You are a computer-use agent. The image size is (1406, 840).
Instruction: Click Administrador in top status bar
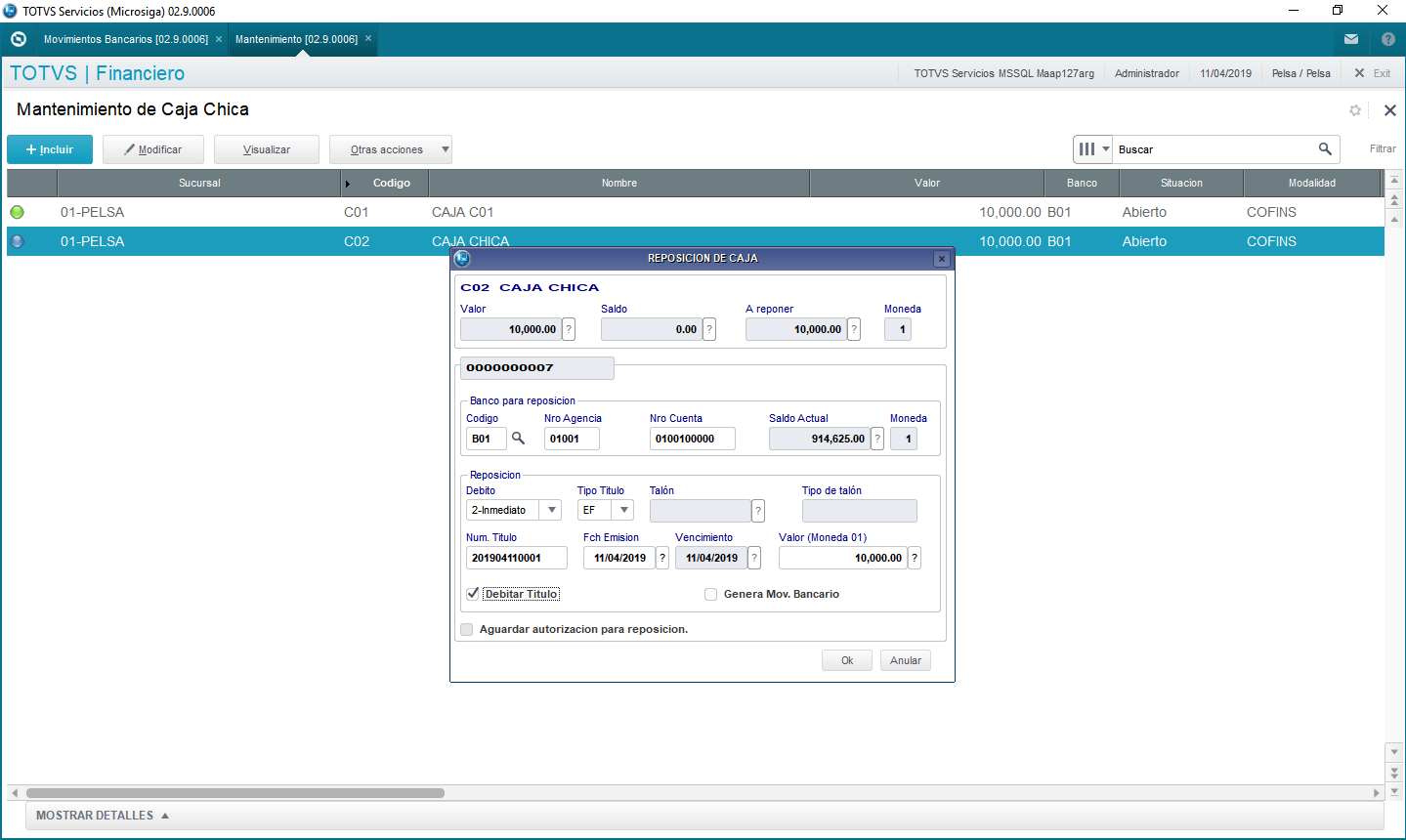(1147, 73)
